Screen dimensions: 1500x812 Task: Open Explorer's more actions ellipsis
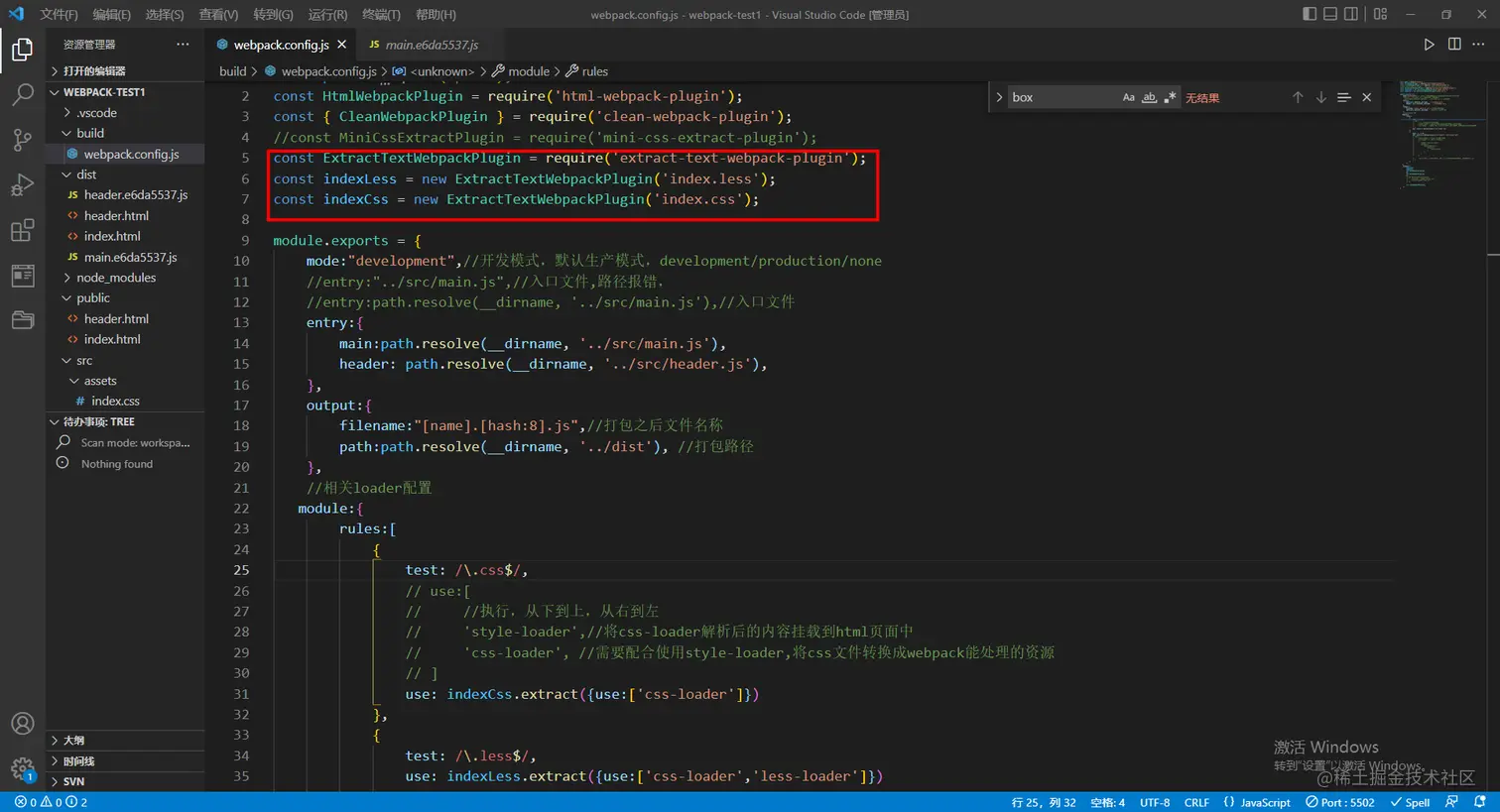[183, 45]
